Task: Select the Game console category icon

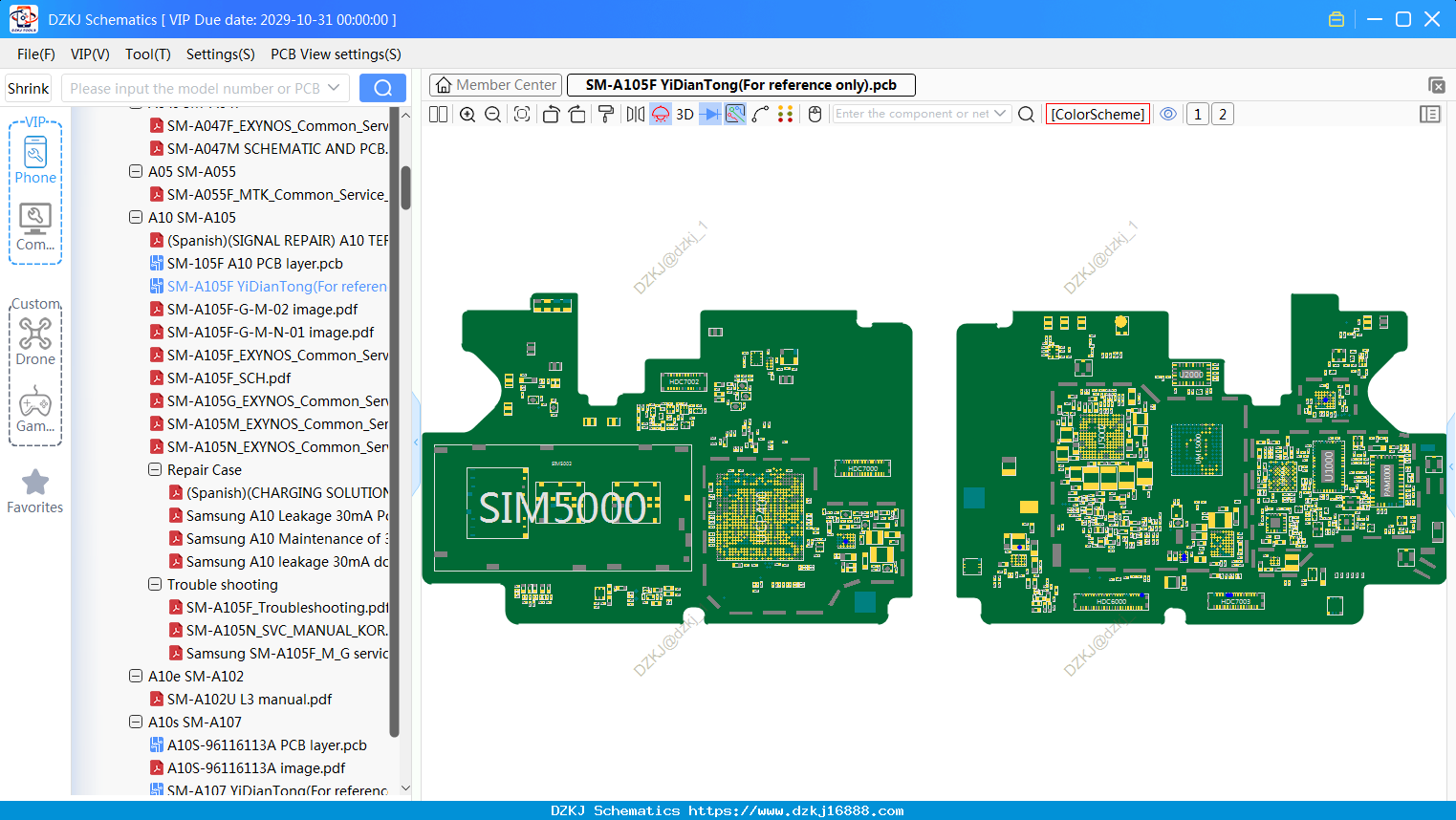Action: 35,409
